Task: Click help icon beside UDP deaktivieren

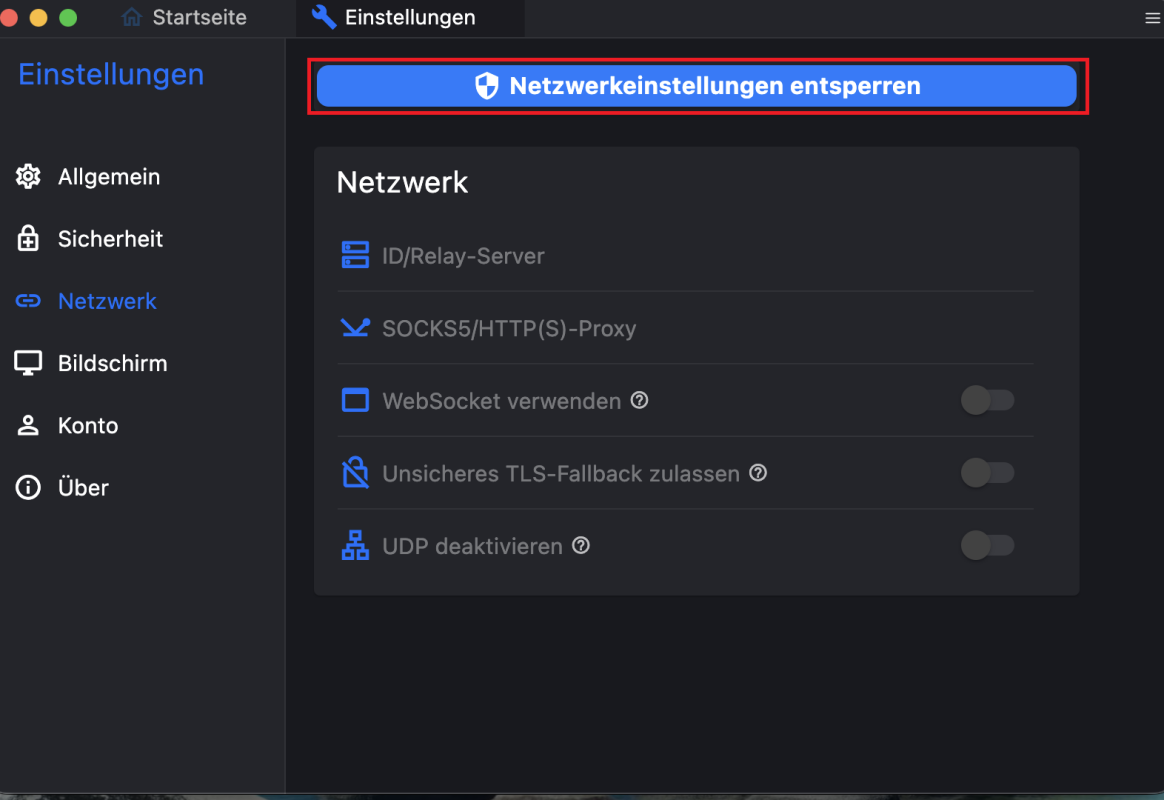Action: (581, 545)
